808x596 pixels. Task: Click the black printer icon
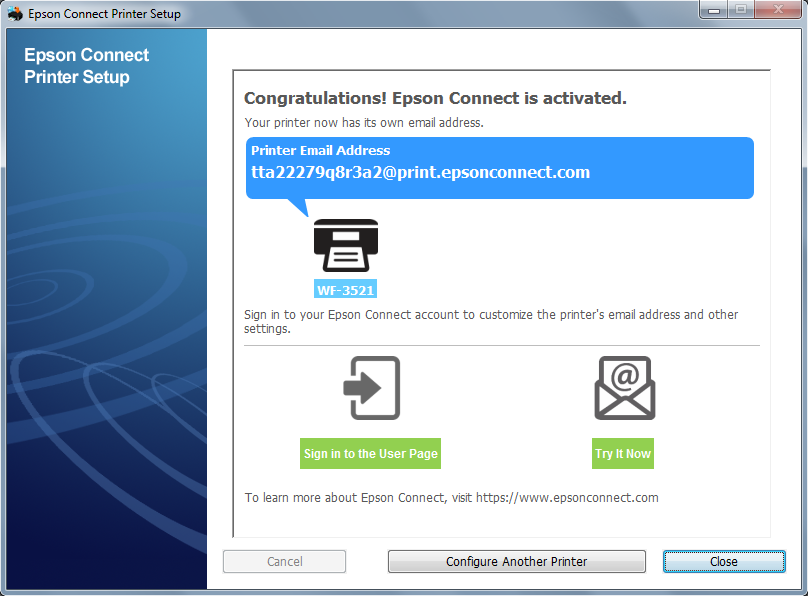(x=346, y=245)
